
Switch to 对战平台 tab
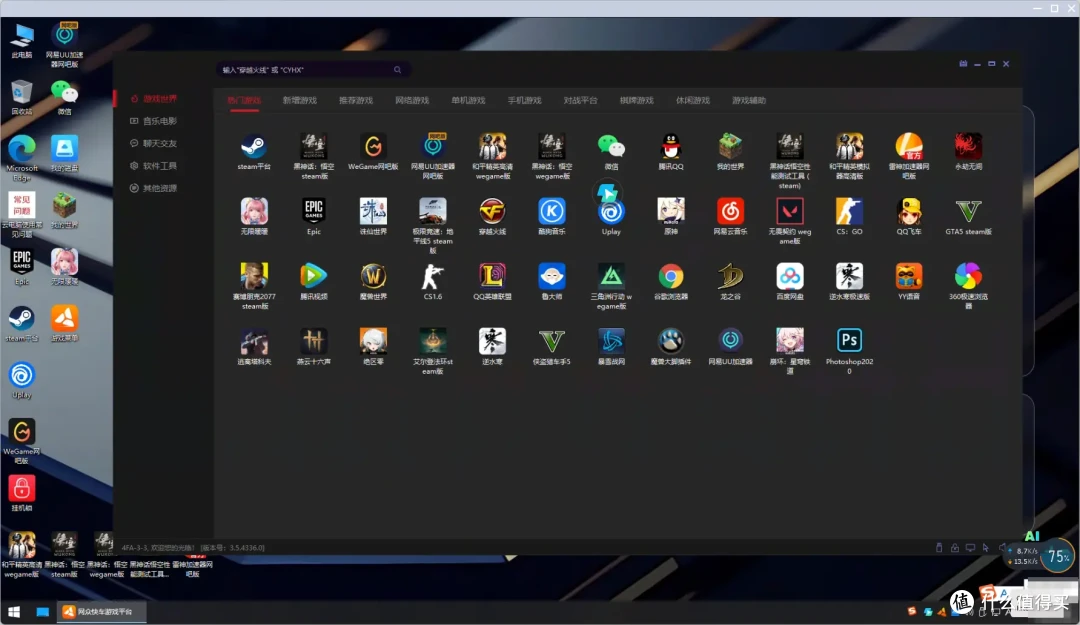[581, 101]
